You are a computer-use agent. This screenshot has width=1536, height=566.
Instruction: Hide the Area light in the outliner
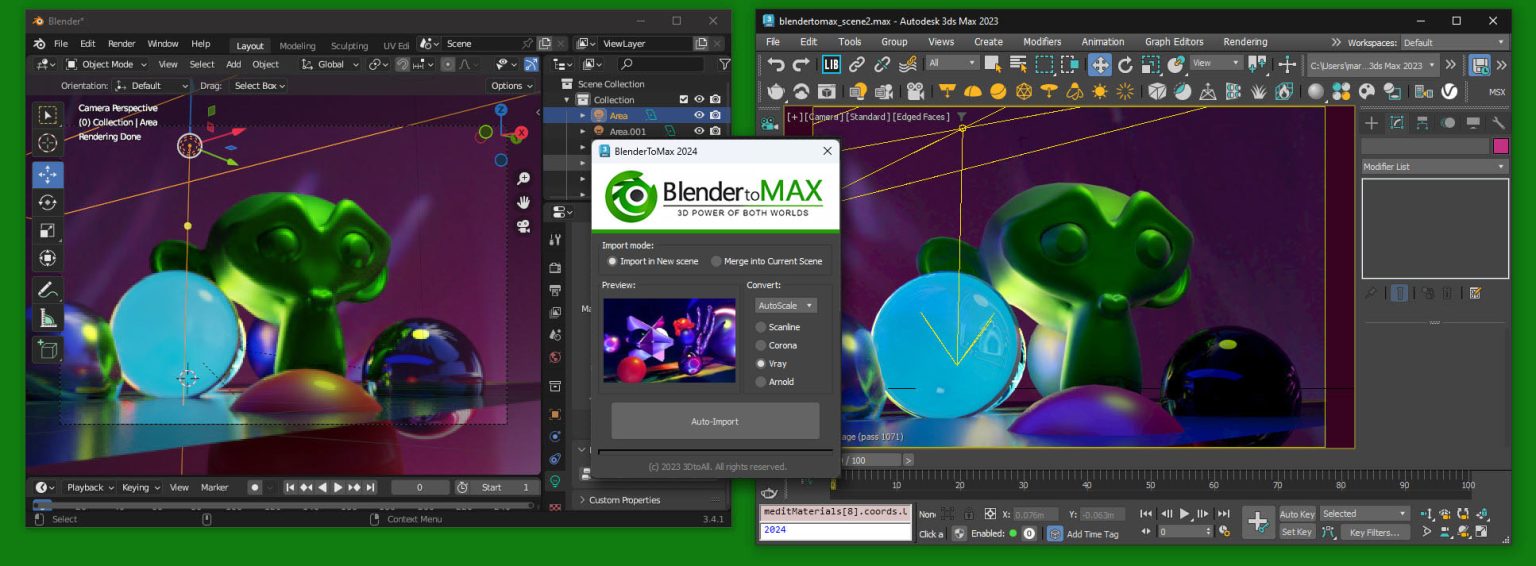(699, 115)
